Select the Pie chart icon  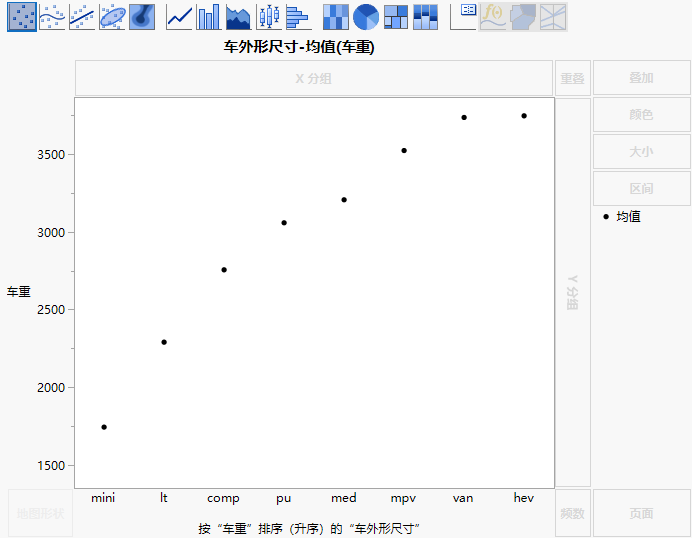(366, 17)
